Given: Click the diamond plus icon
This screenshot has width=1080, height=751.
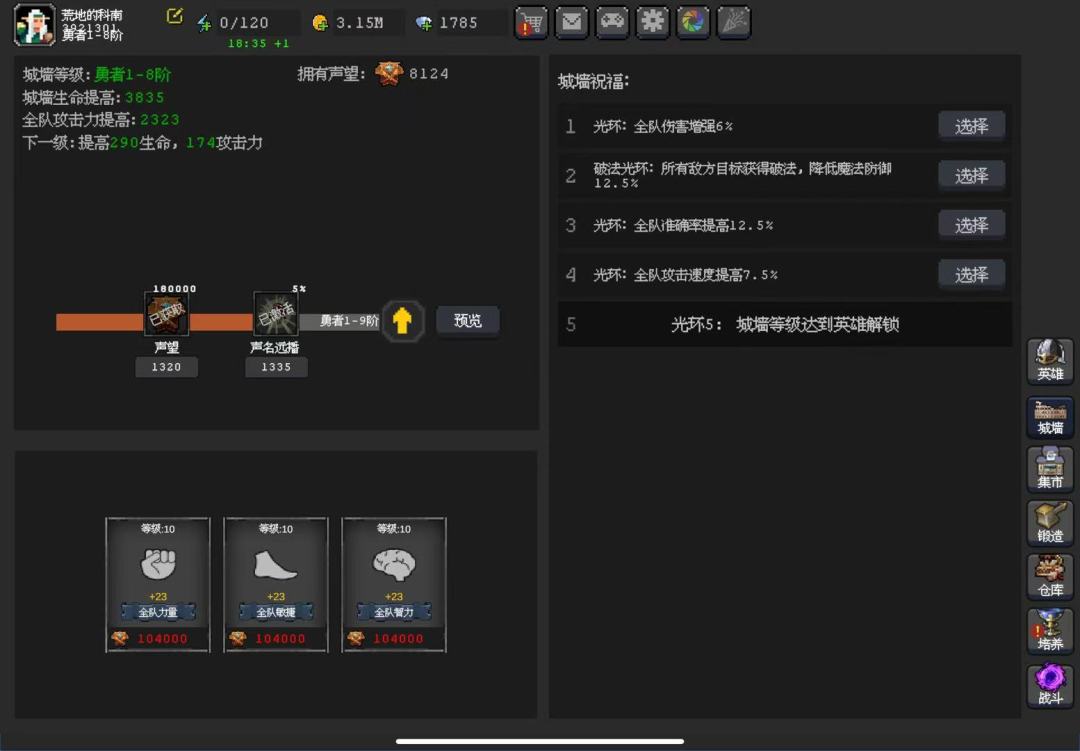Looking at the screenshot, I should coord(424,23).
